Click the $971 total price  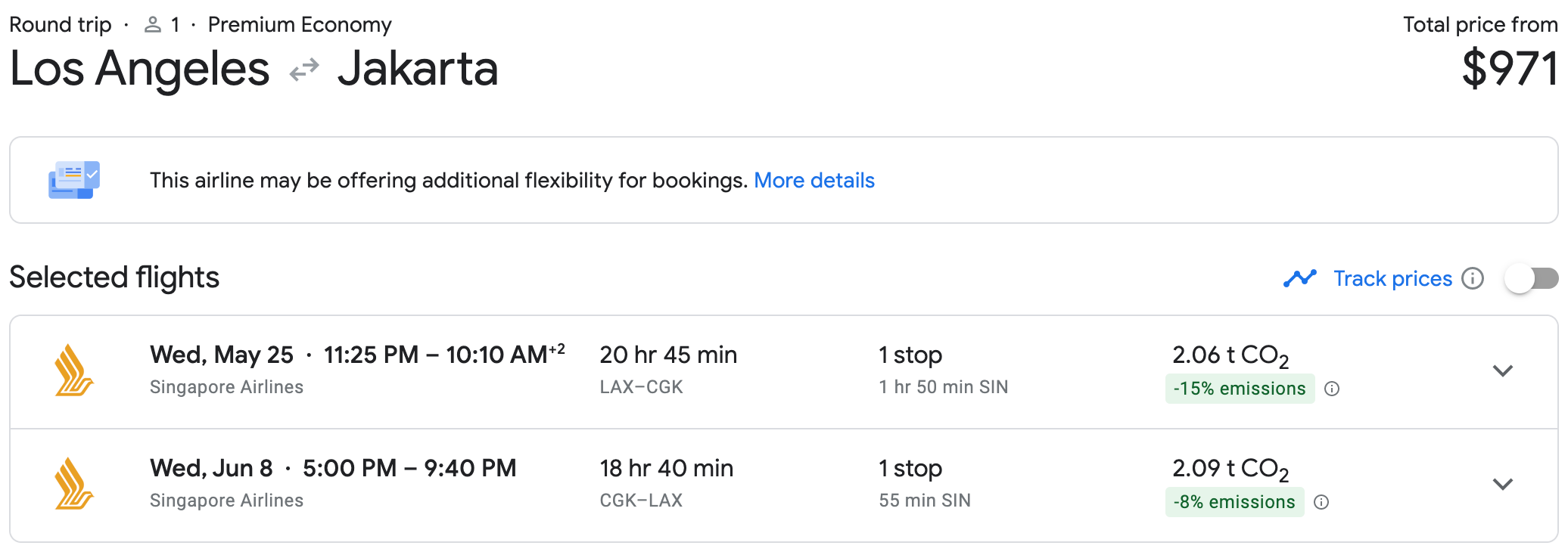click(x=1509, y=69)
